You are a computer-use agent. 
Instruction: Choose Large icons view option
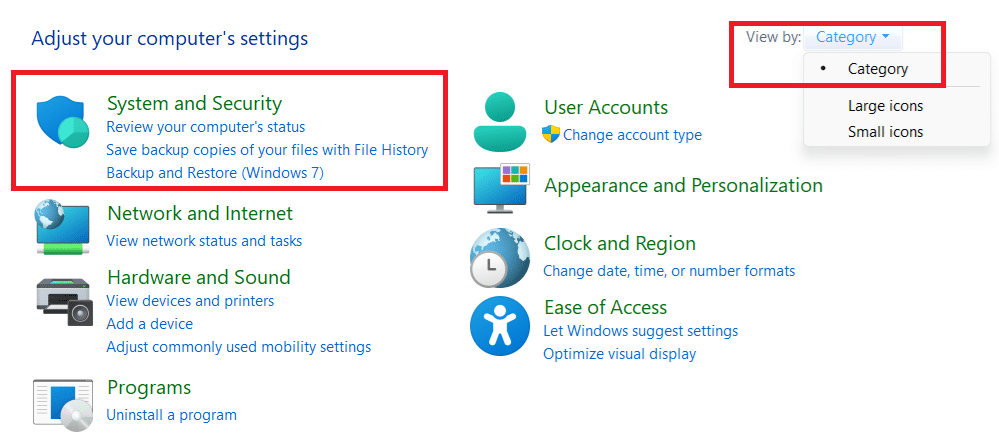pos(885,105)
